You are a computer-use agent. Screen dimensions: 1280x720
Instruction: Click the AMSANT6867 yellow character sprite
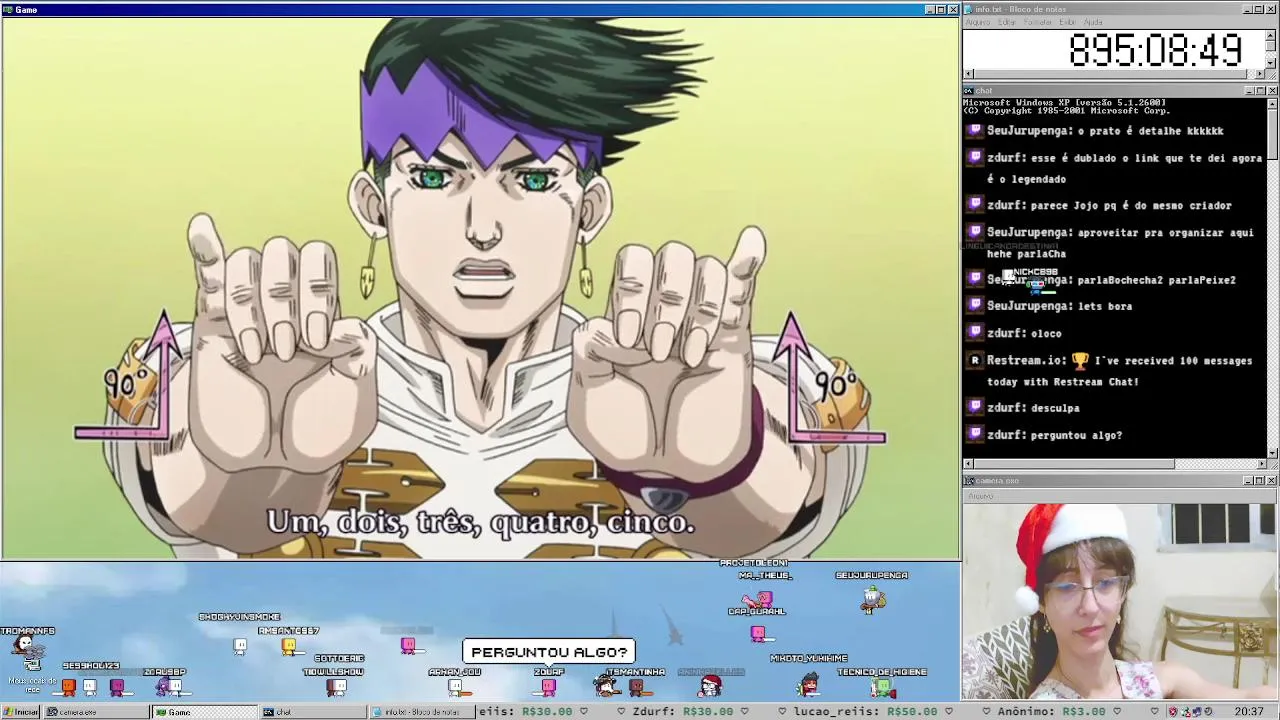click(x=289, y=647)
